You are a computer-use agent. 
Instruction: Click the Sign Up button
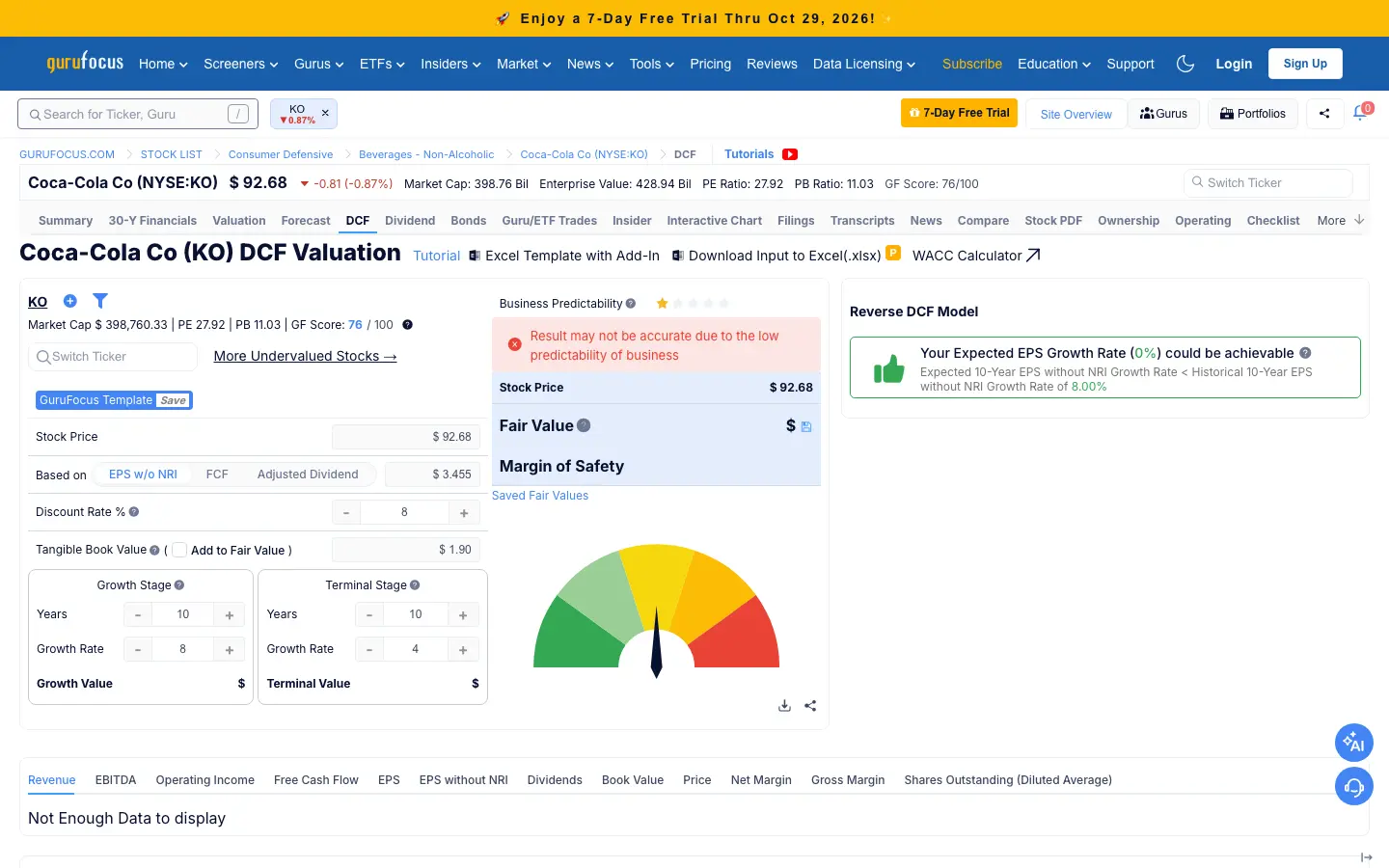[1305, 64]
